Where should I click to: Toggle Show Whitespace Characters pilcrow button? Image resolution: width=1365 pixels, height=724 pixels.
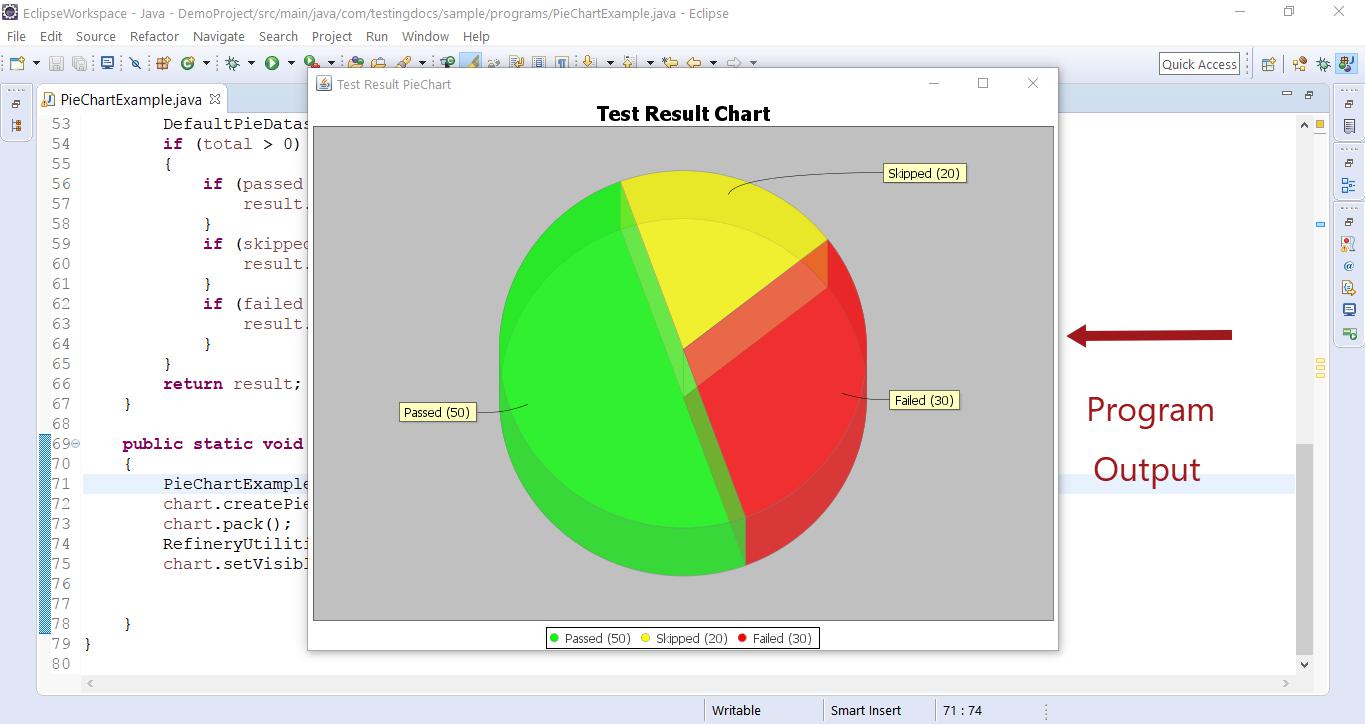point(562,62)
